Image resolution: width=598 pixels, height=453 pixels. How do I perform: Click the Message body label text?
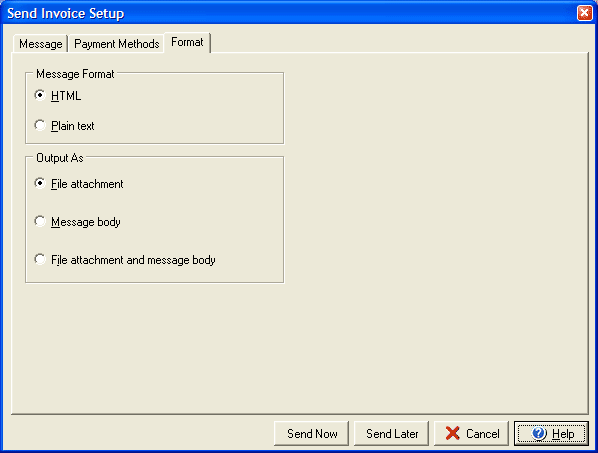pyautogui.click(x=86, y=222)
